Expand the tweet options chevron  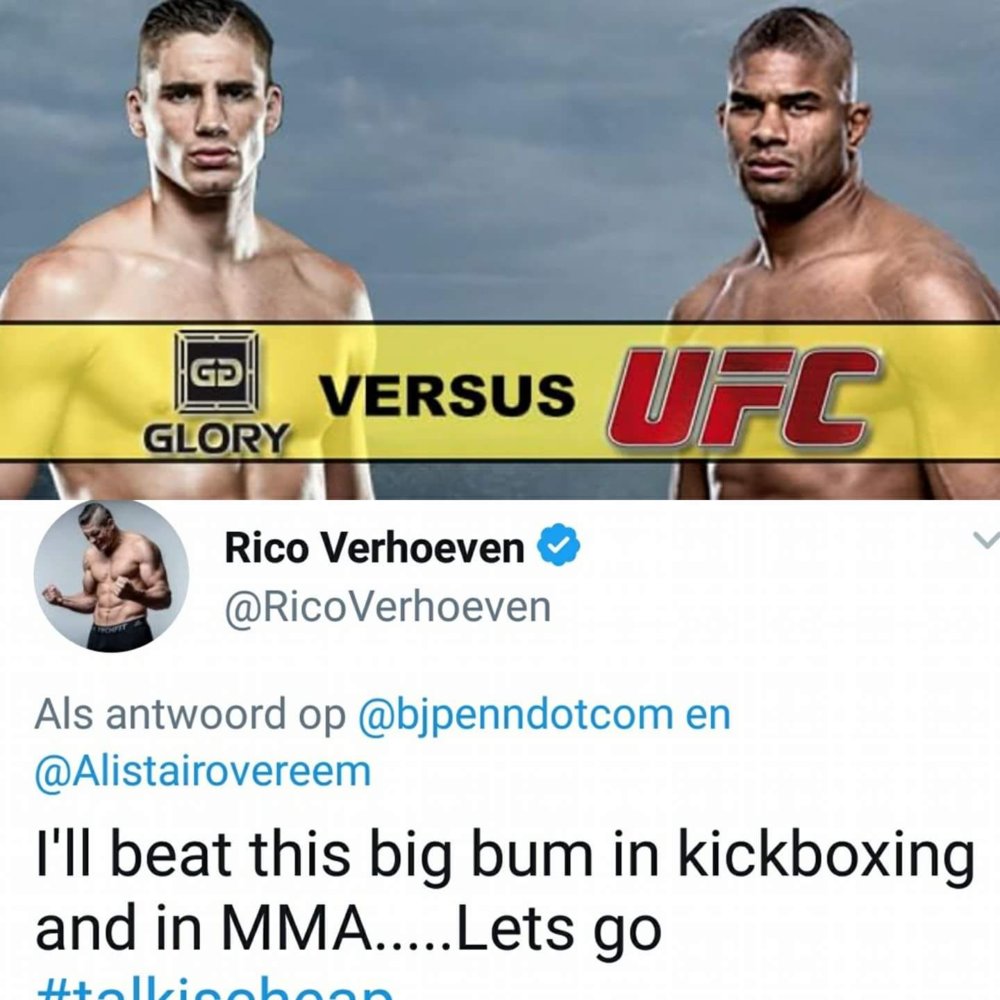pos(986,541)
